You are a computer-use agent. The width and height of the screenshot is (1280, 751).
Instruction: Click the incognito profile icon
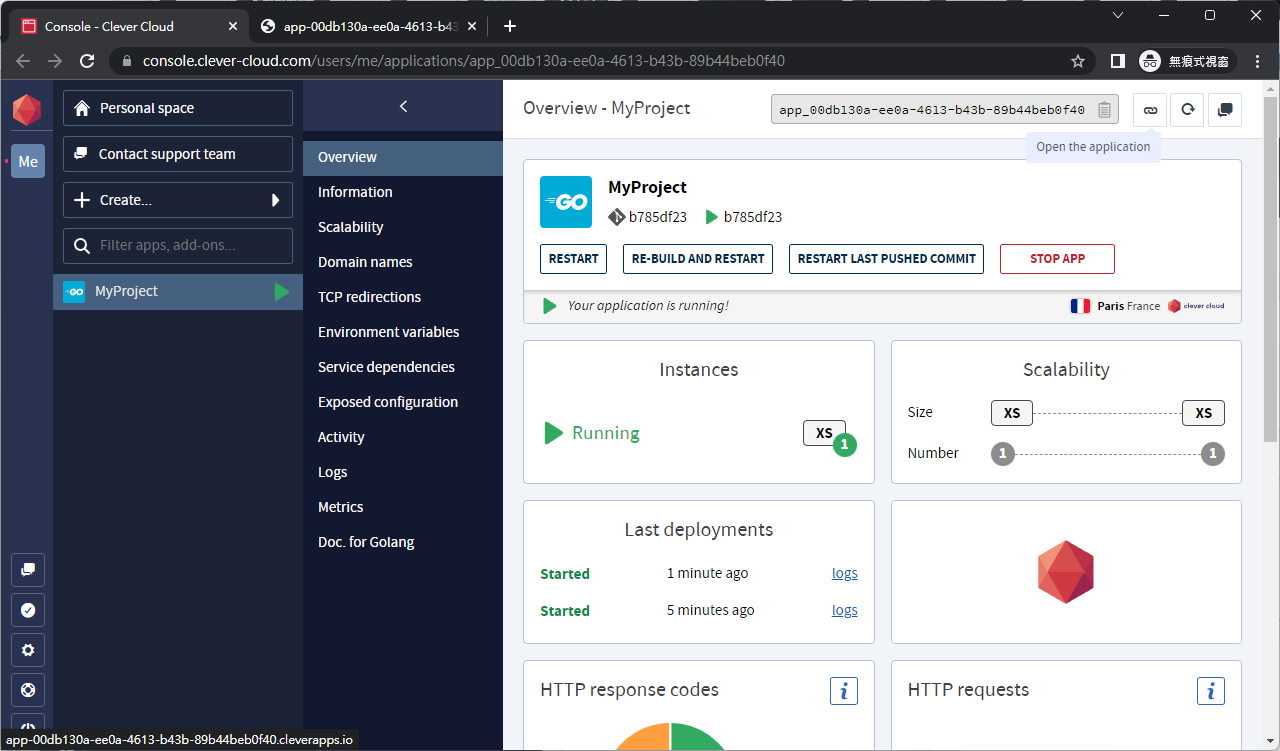click(x=1150, y=61)
